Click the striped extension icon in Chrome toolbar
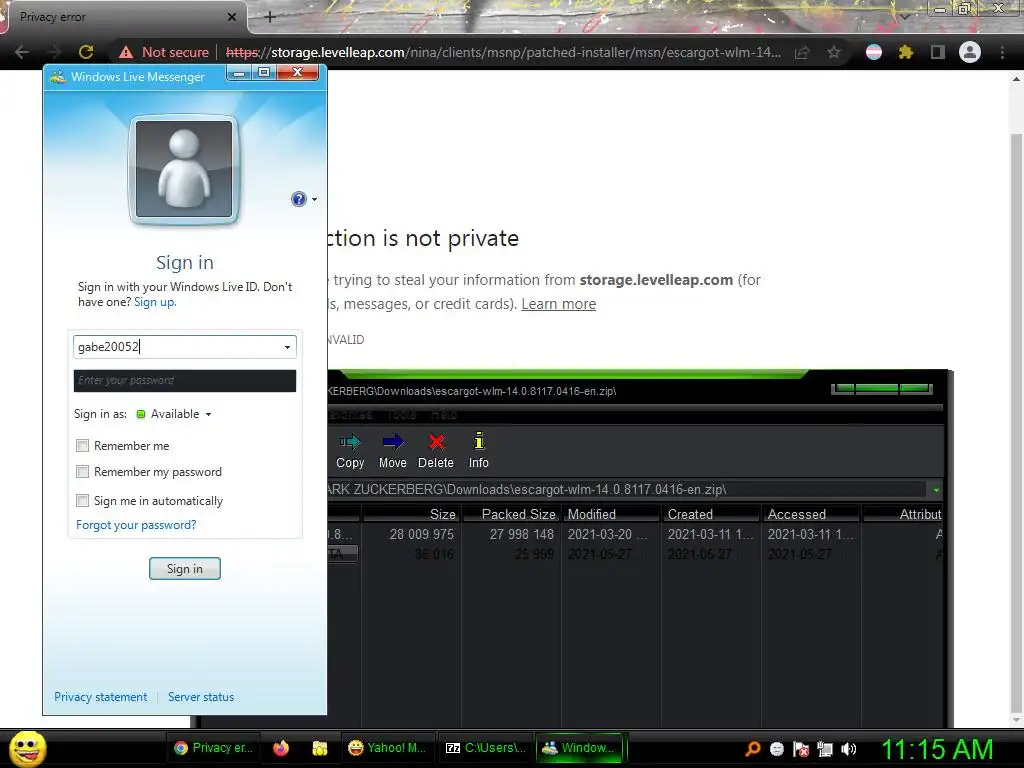Screen dimensions: 1024x768 click(874, 52)
